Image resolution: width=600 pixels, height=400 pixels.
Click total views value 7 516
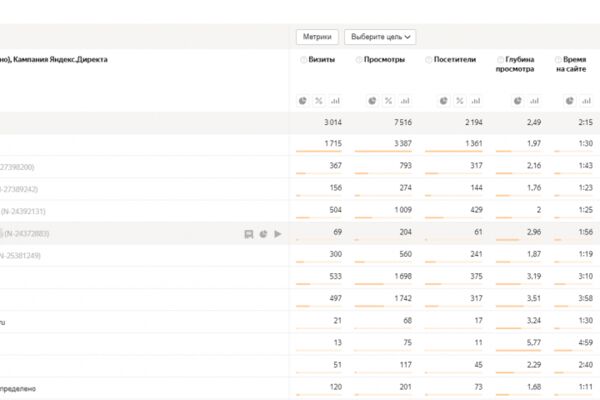click(403, 122)
